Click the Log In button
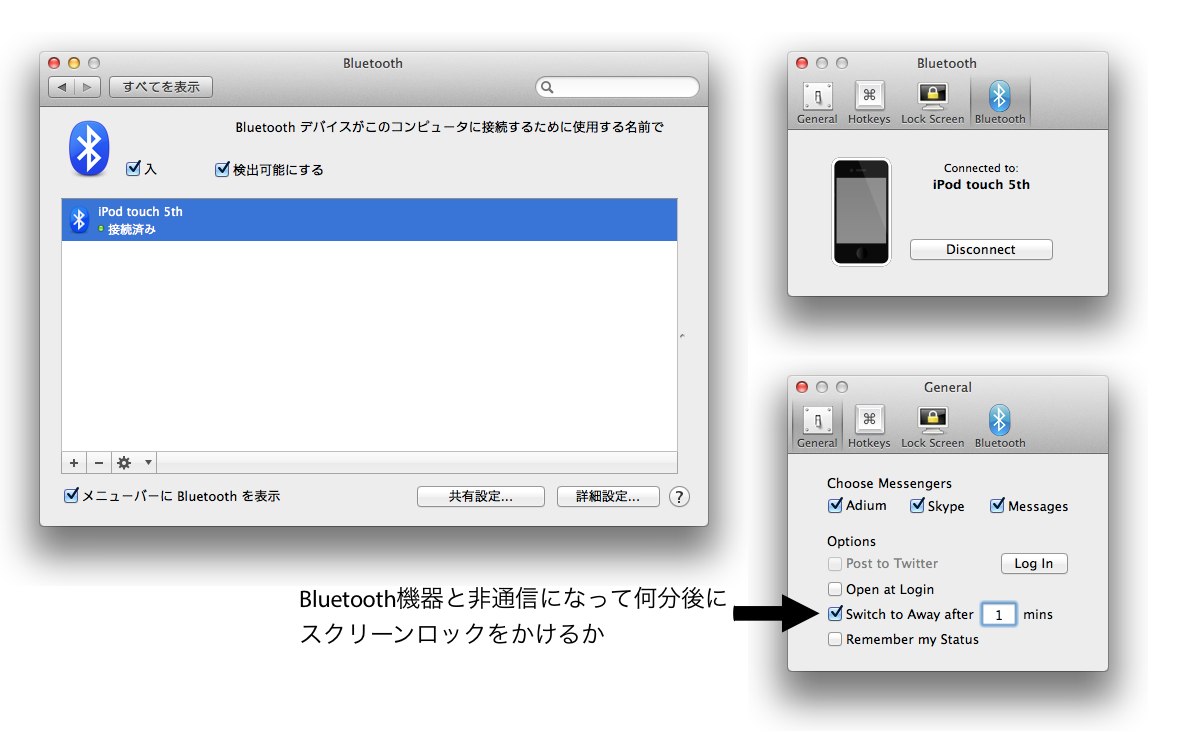This screenshot has width=1200, height=732. point(1034,563)
